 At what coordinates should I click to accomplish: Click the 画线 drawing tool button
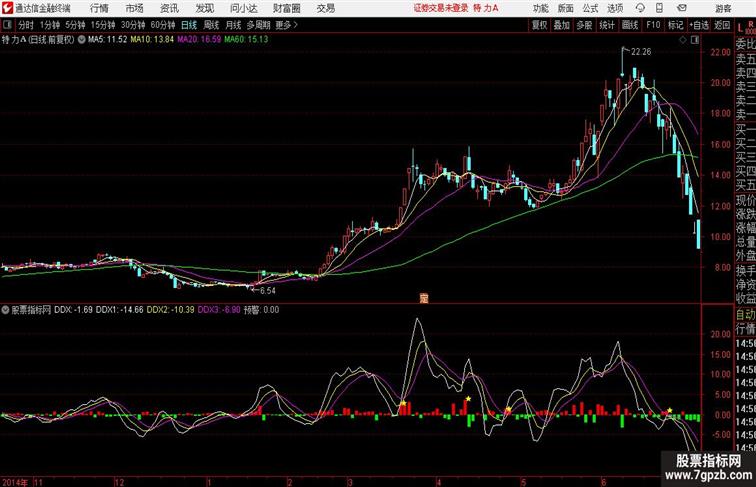pos(630,25)
